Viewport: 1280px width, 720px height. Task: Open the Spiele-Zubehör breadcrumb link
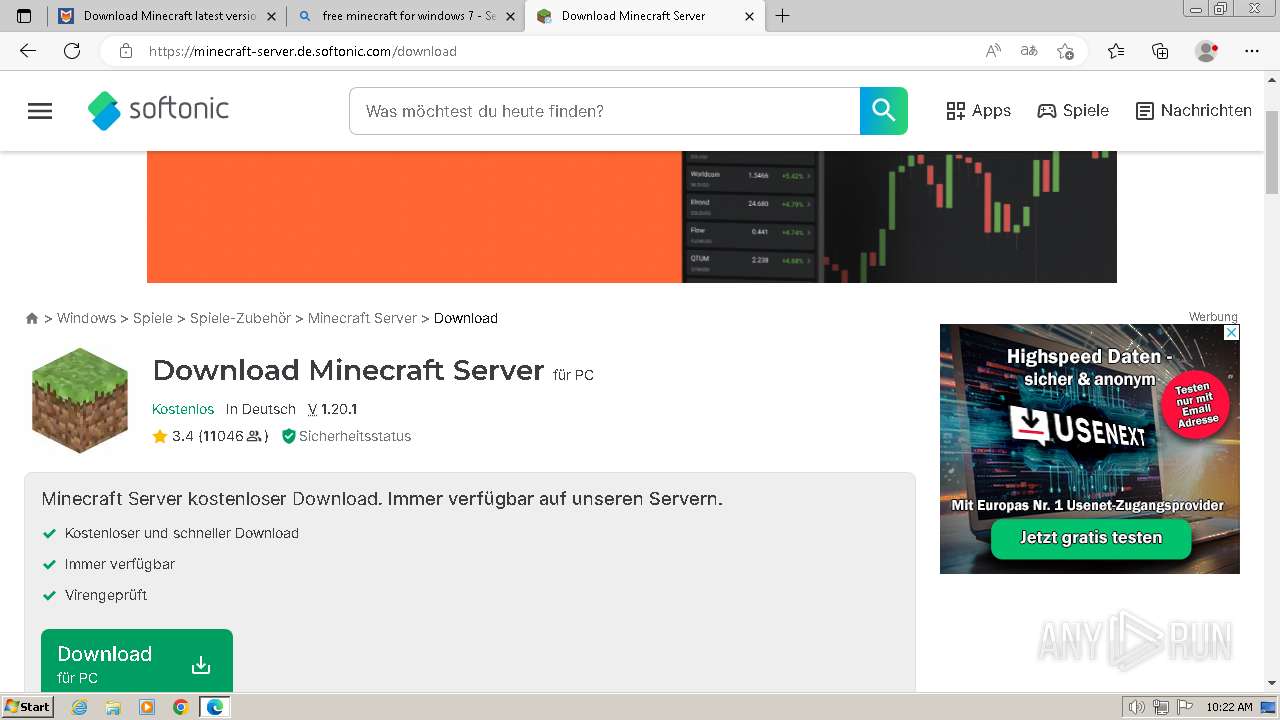coord(240,318)
